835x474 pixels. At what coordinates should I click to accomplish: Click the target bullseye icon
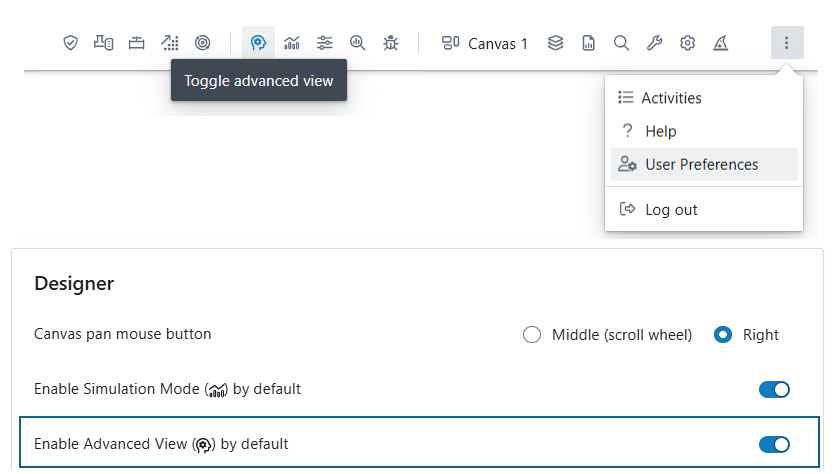point(202,43)
